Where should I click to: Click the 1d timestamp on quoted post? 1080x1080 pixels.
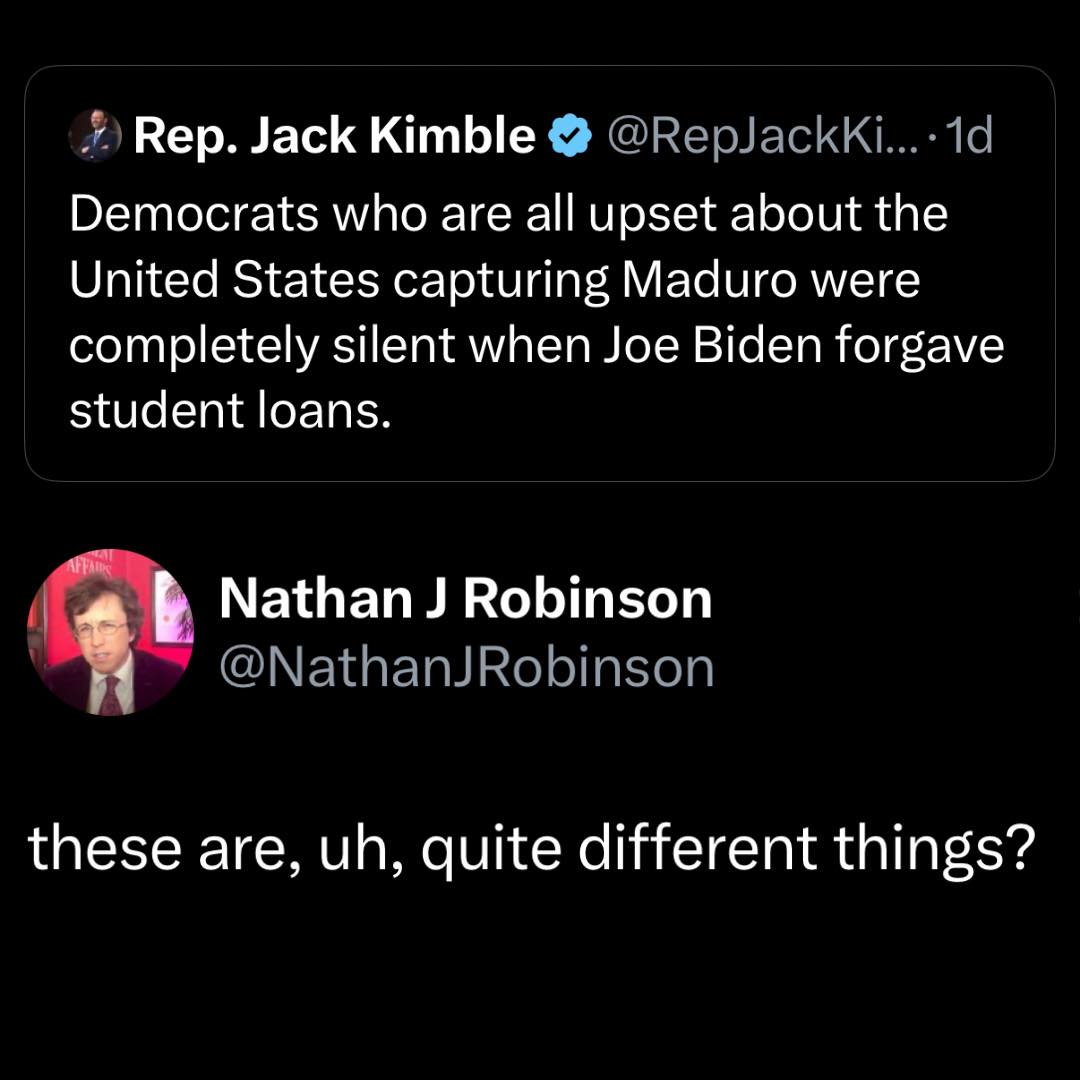tap(968, 137)
